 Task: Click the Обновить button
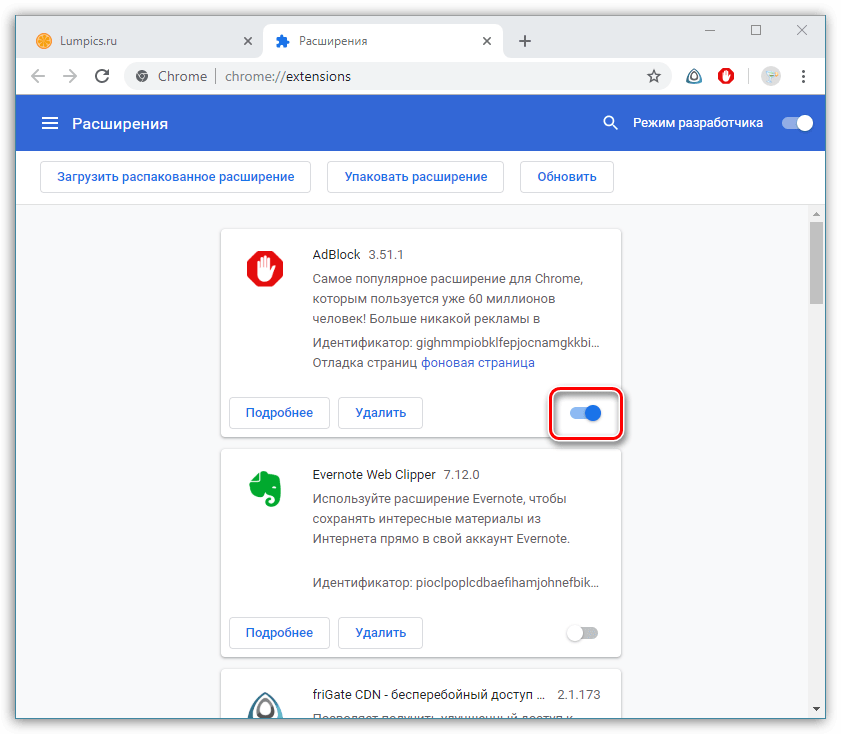point(567,177)
